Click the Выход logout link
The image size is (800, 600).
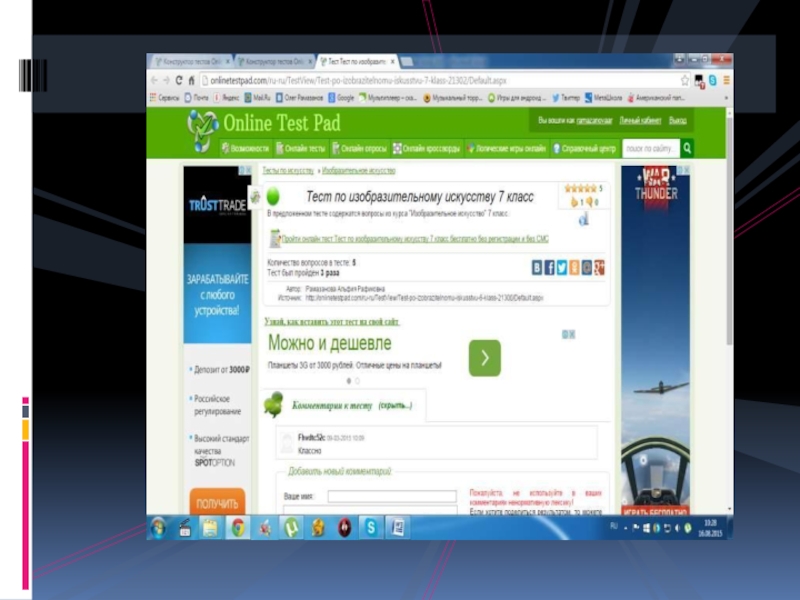(678, 121)
